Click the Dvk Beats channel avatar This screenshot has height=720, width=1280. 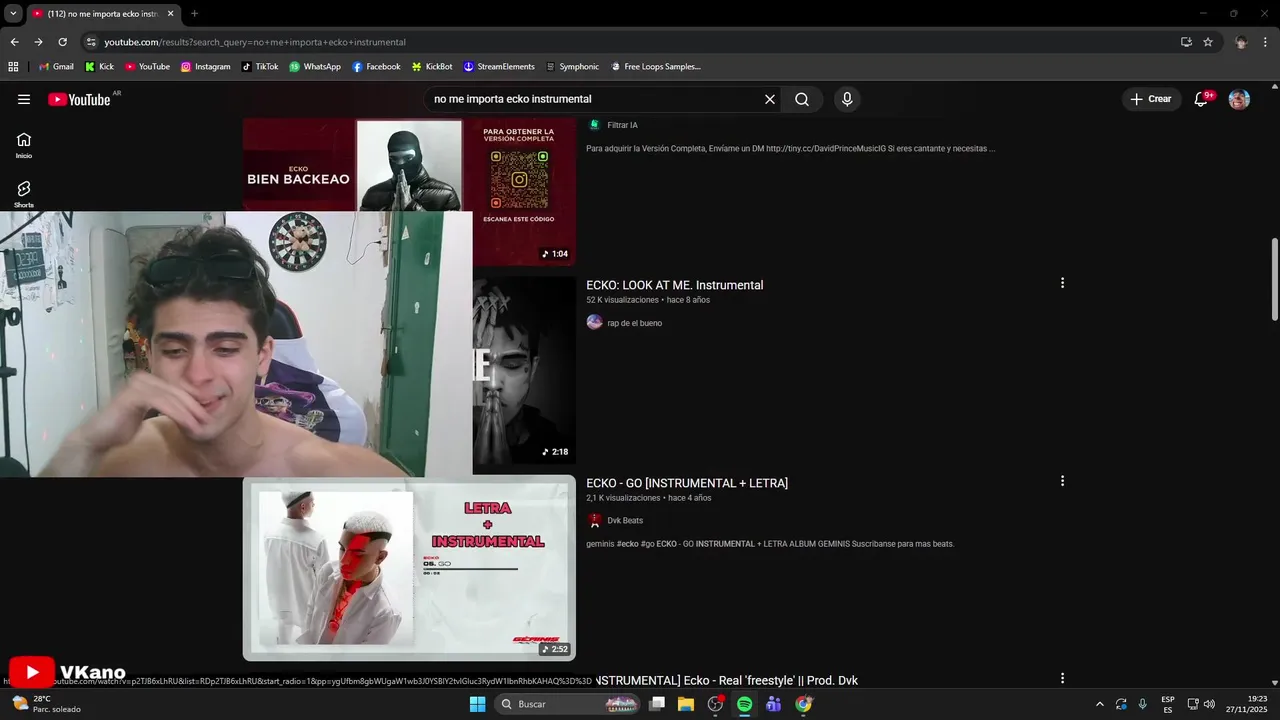coord(594,520)
